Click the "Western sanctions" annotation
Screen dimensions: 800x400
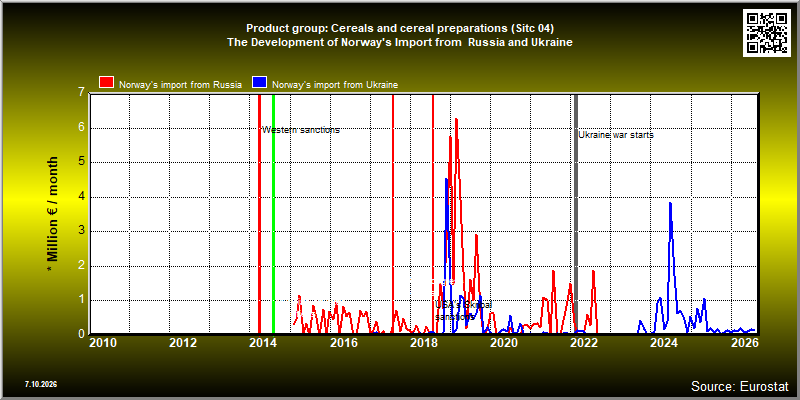point(301,130)
